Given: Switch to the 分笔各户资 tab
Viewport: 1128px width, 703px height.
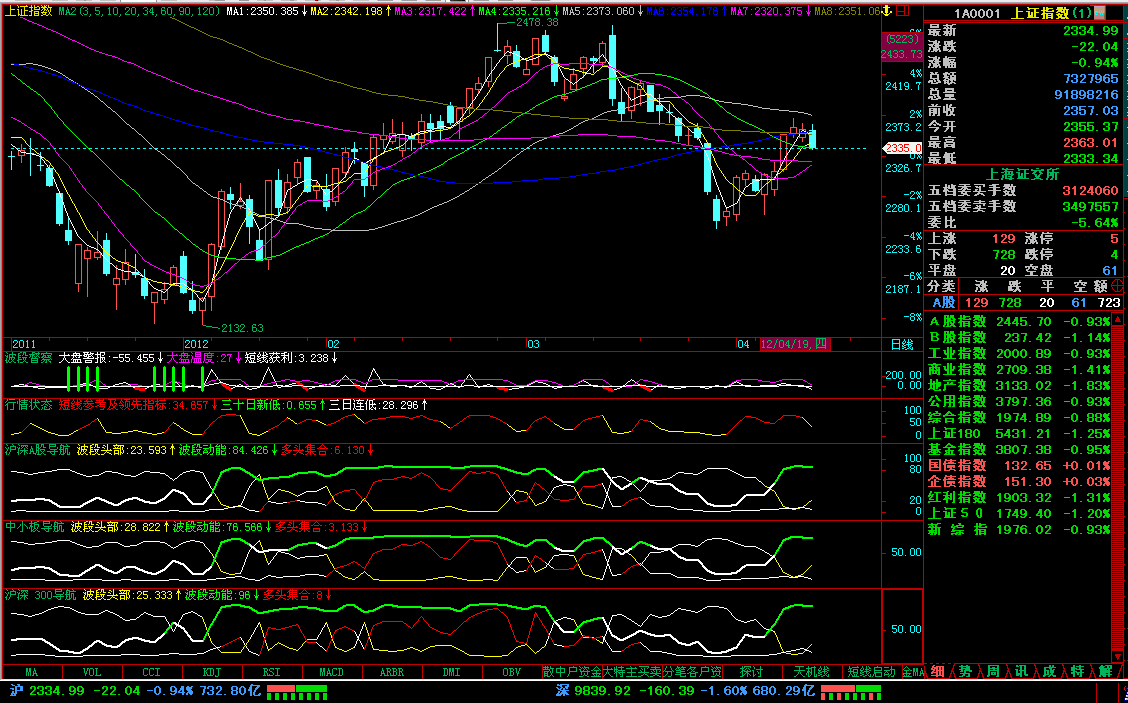Looking at the screenshot, I should [x=692, y=672].
